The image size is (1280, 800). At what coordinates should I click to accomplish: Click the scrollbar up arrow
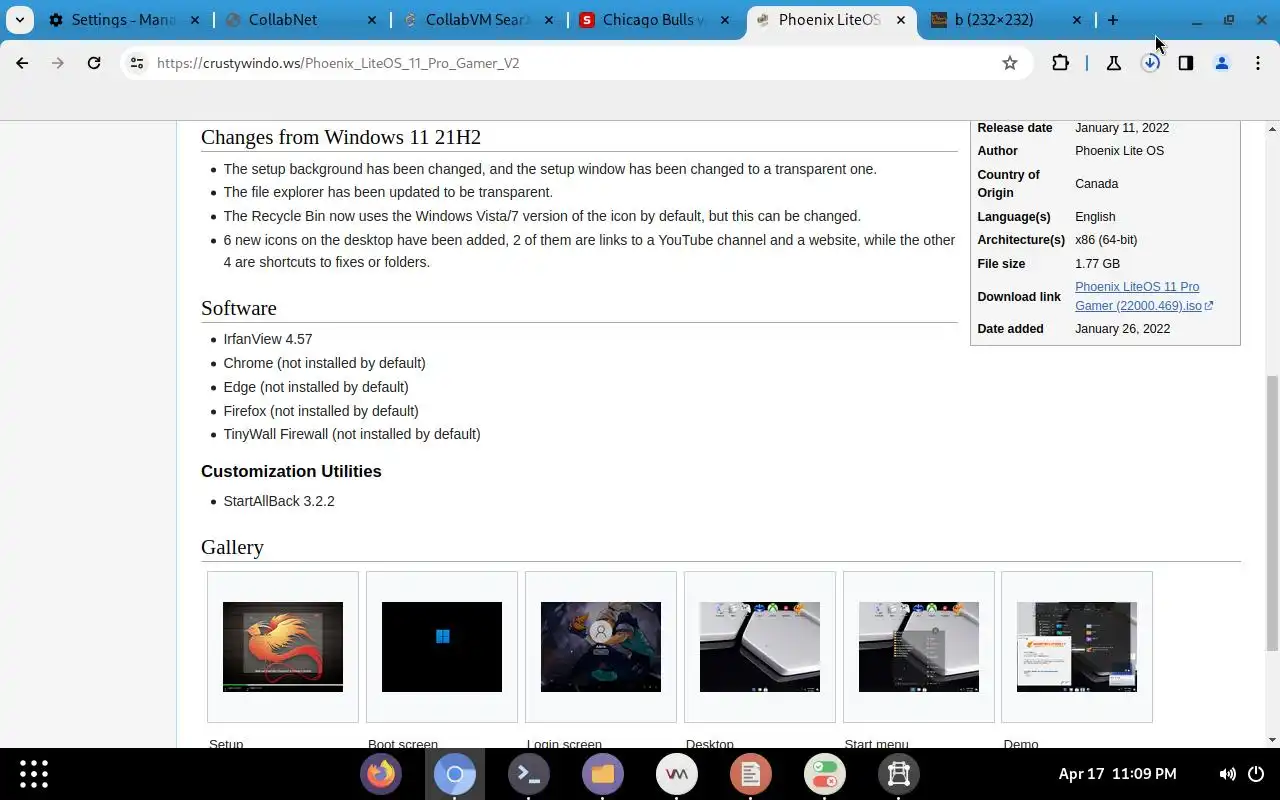tap(1272, 129)
